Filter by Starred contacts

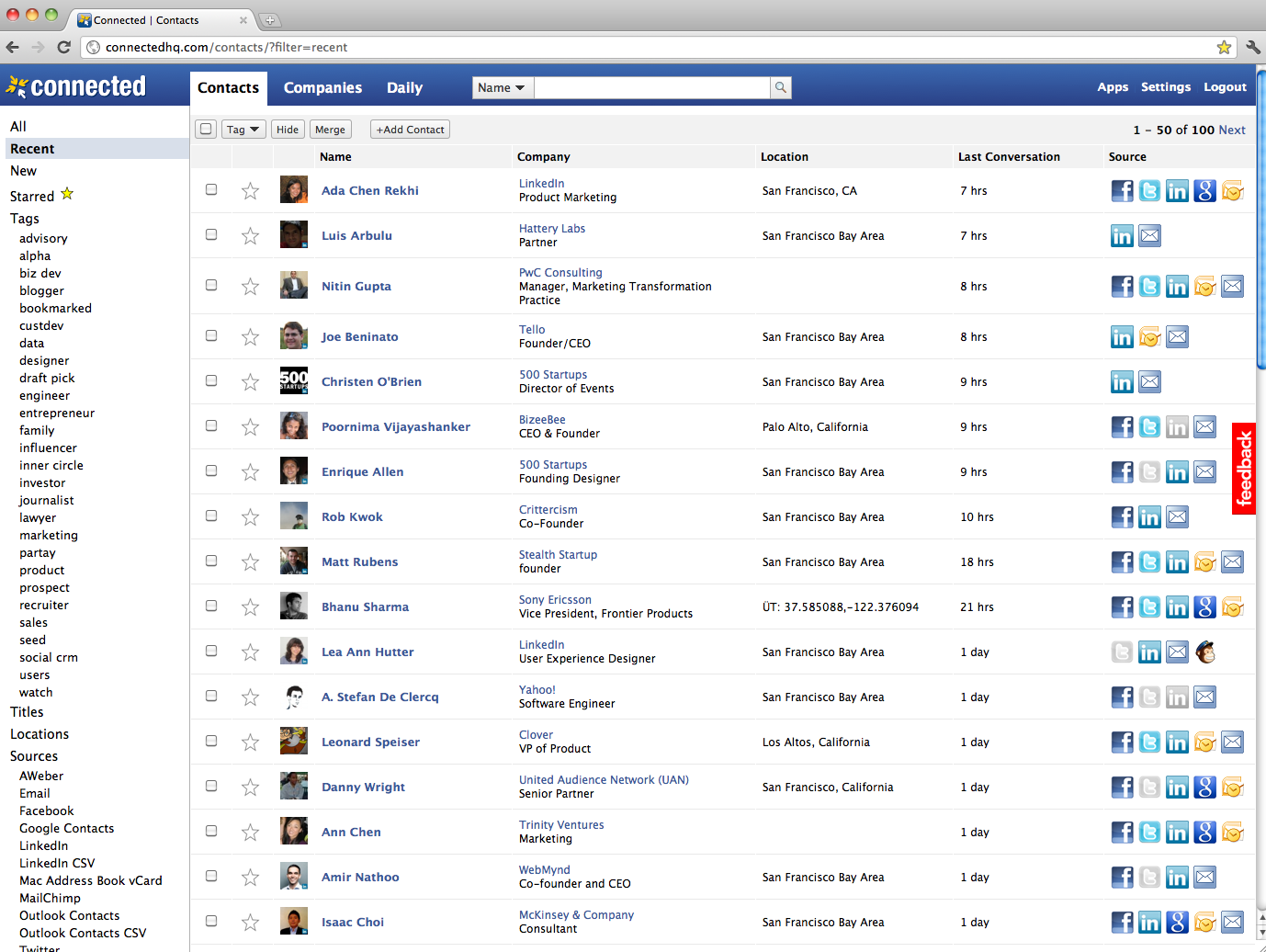click(41, 196)
